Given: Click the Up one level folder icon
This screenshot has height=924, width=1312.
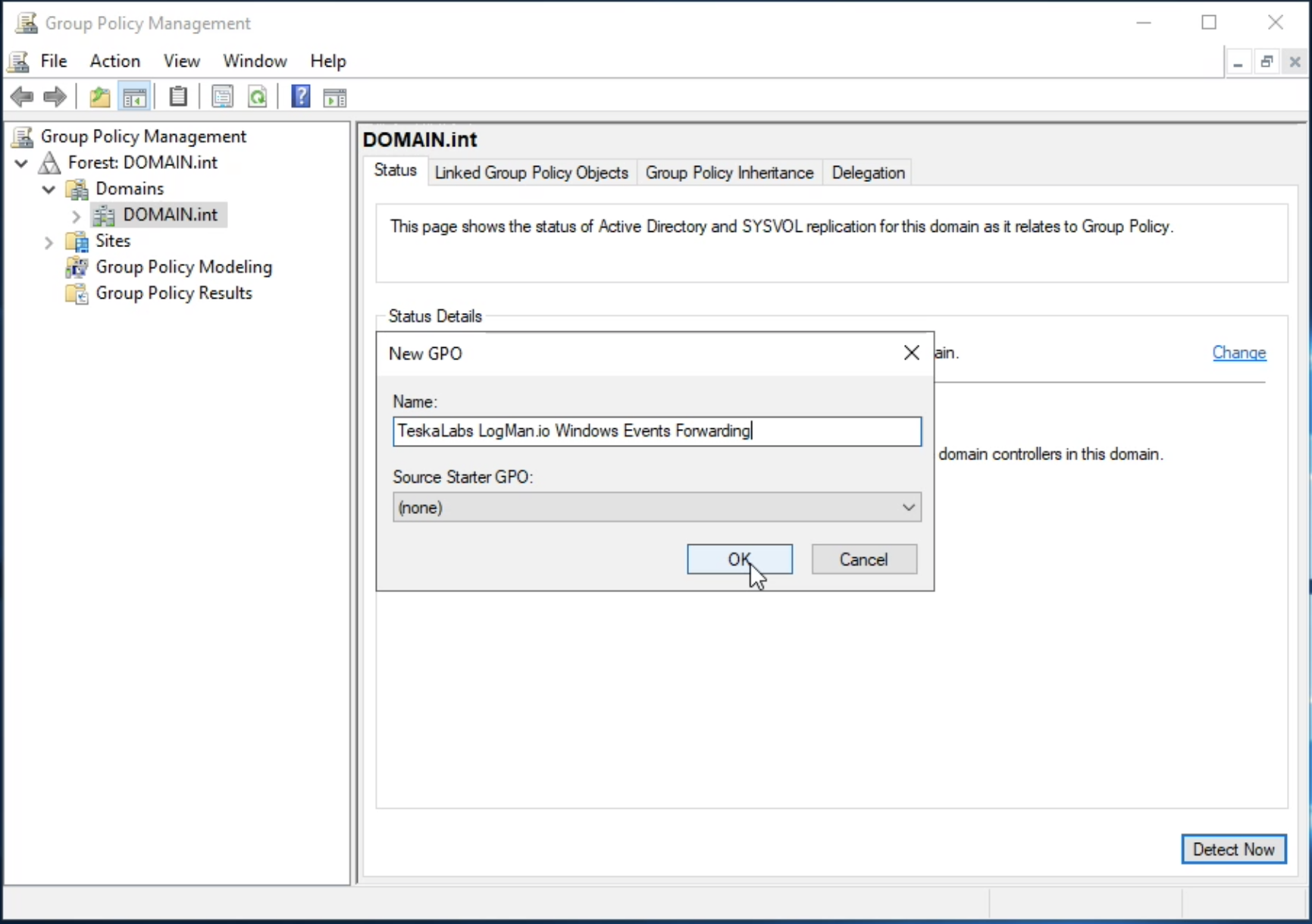Looking at the screenshot, I should point(100,97).
